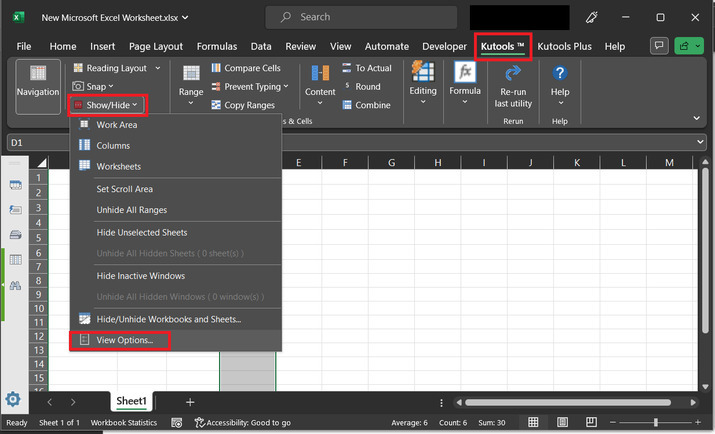The width and height of the screenshot is (715, 434).
Task: Click Workbook Statistics in status bar
Action: 123,423
